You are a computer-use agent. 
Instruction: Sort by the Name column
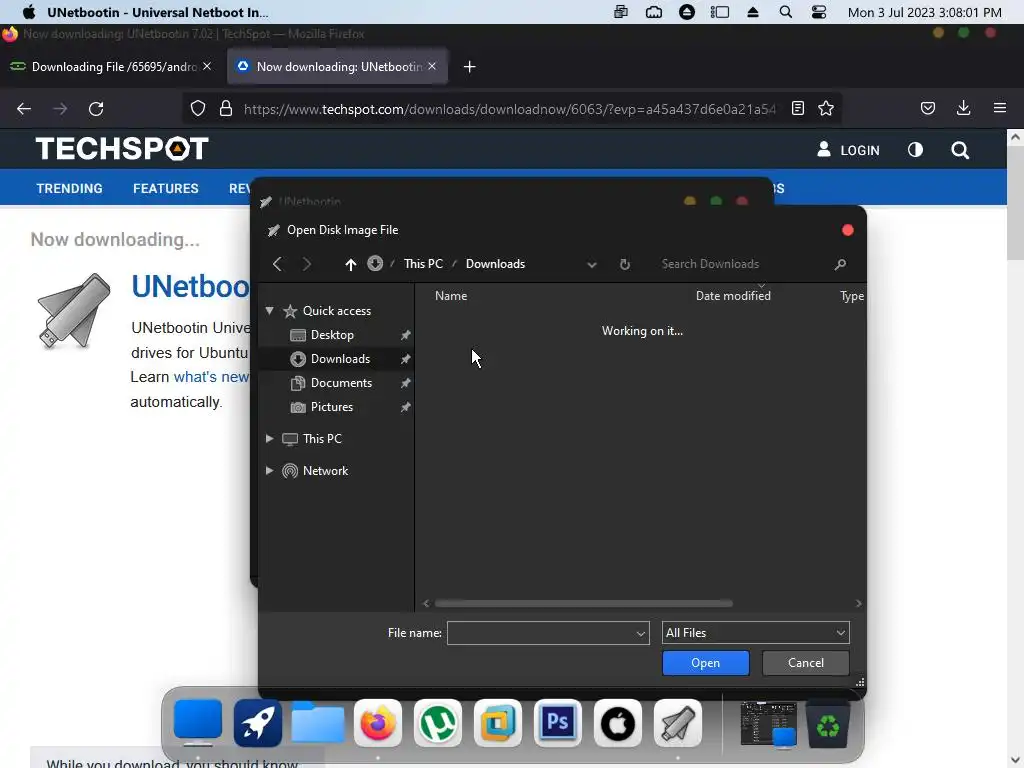tap(451, 296)
